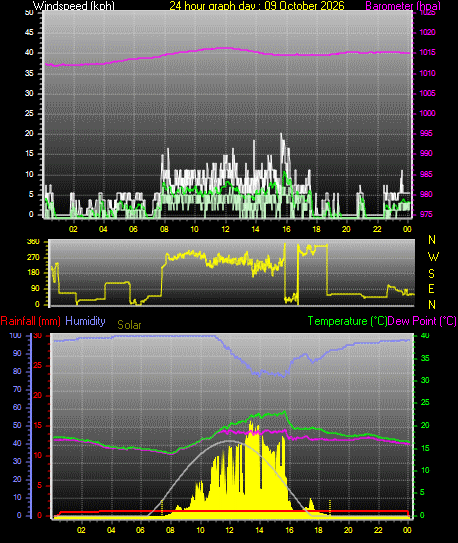
Task: Click compass letter E beside direction graph
Action: click(431, 289)
